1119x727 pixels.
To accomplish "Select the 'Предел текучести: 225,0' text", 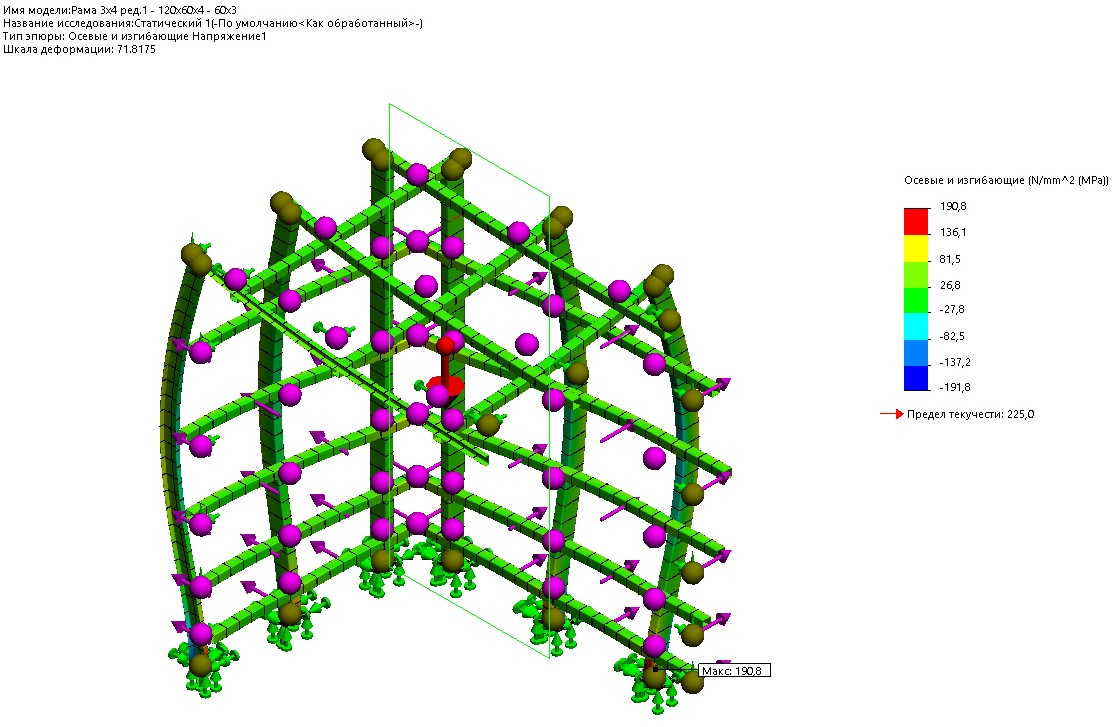I will (x=970, y=414).
